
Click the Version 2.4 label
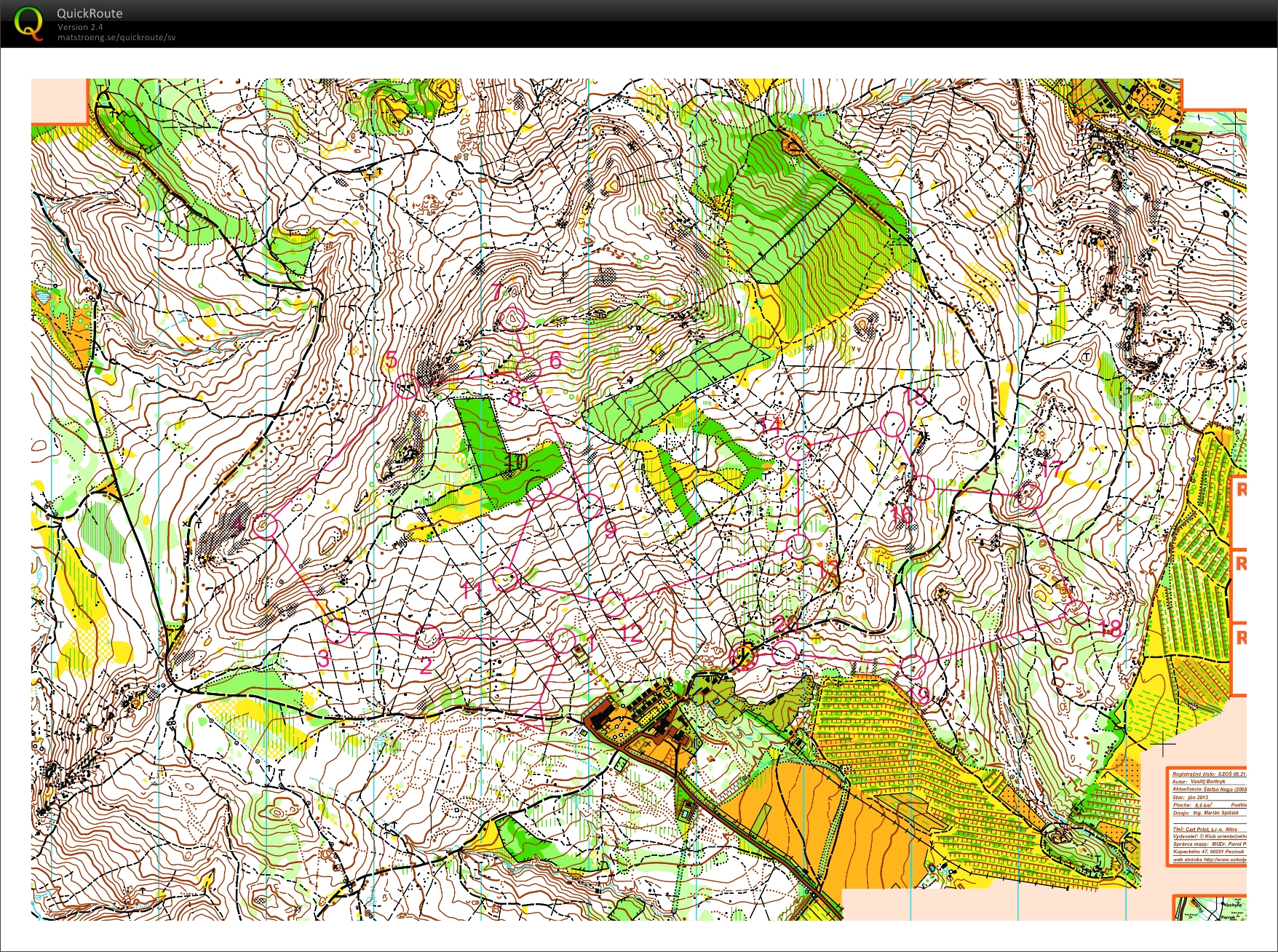(x=80, y=27)
